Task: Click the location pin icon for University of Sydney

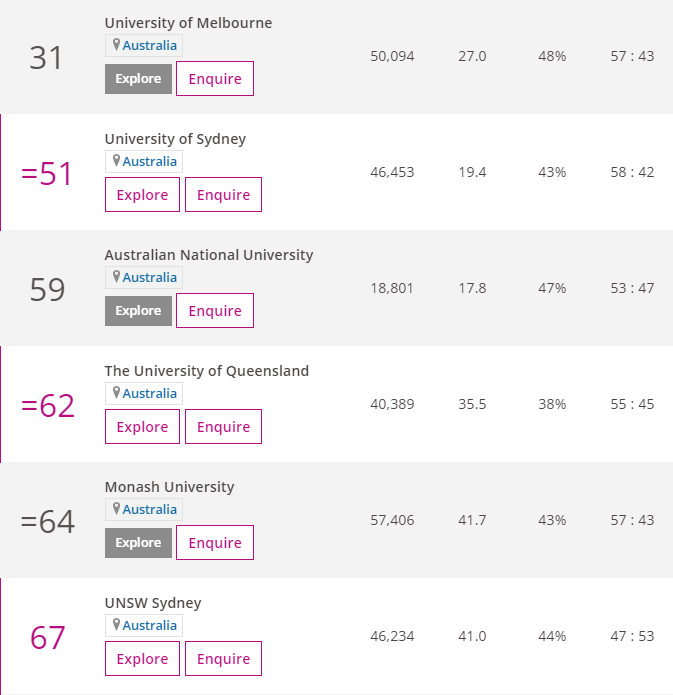Action: (x=116, y=160)
